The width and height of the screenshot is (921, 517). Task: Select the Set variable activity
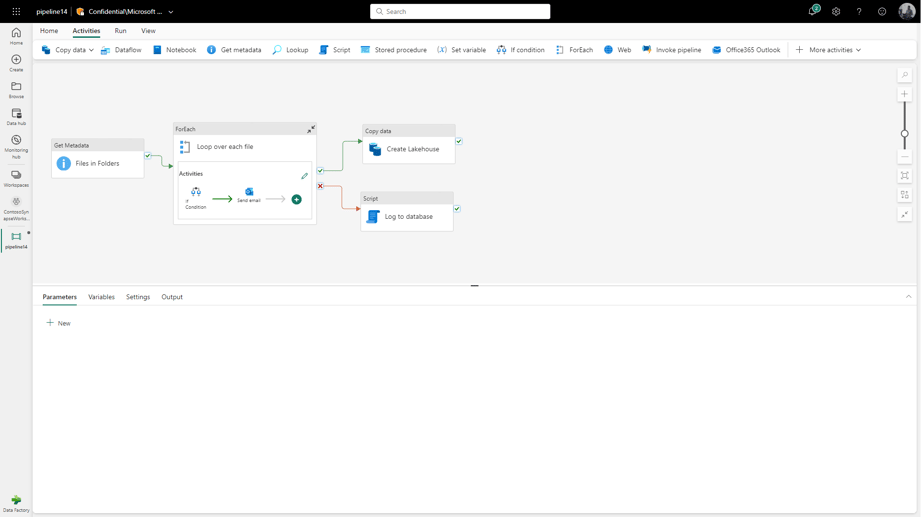coord(462,50)
